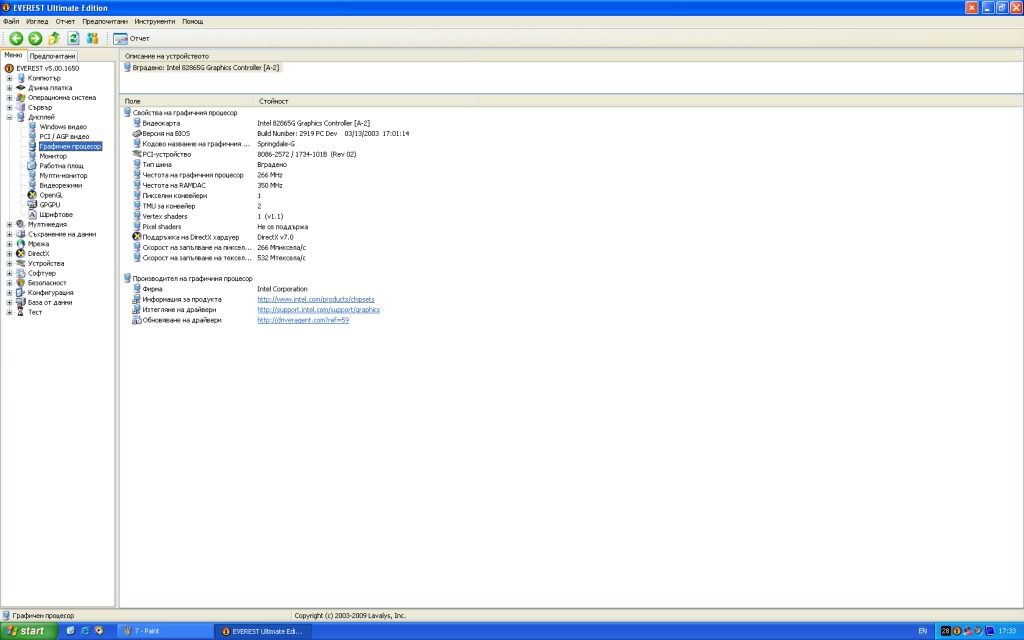This screenshot has height=640, width=1024.
Task: Click the Refresh toolbar icon
Action: [73, 39]
